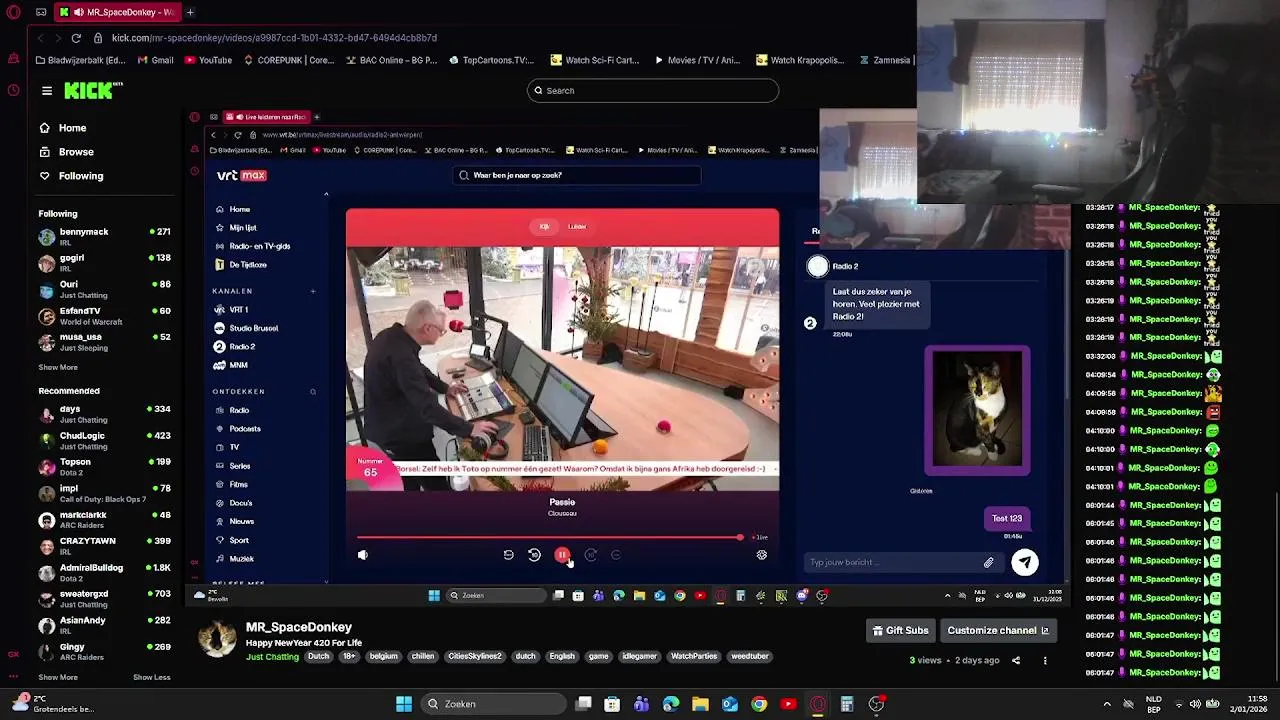The image size is (1280, 720).
Task: Select MNM channel in VRT sidebar
Action: point(238,365)
